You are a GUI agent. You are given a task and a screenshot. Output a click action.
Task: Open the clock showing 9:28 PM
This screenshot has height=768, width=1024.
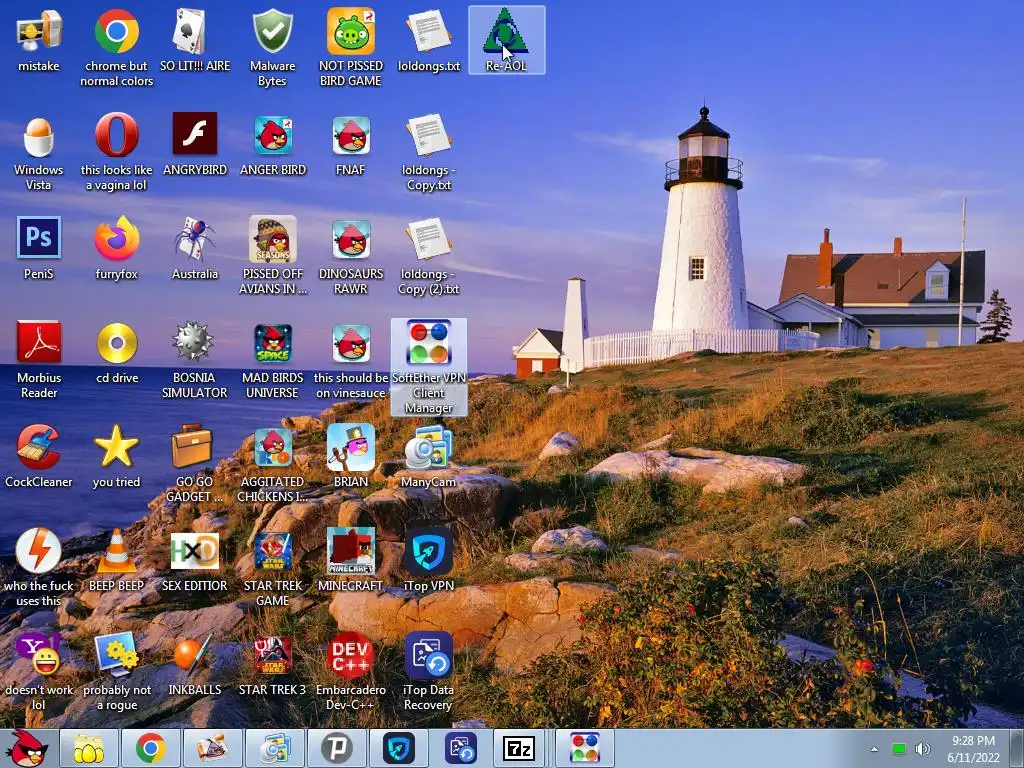click(x=973, y=749)
